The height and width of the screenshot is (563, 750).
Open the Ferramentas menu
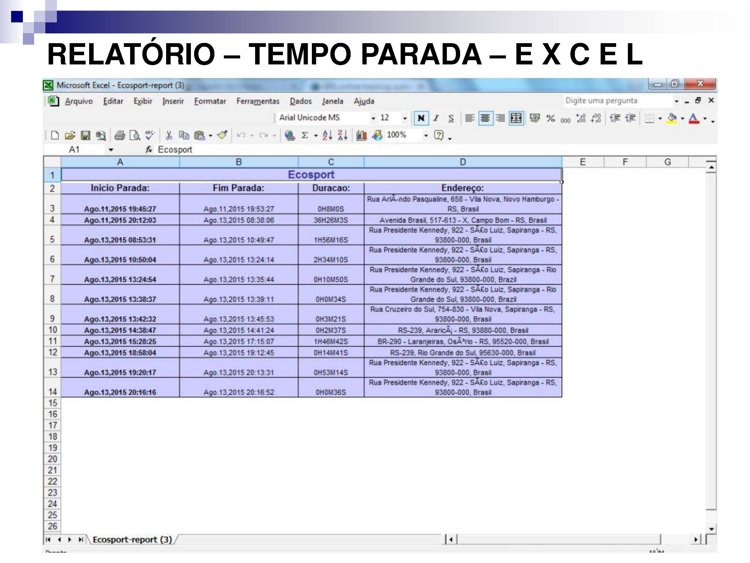click(x=257, y=101)
